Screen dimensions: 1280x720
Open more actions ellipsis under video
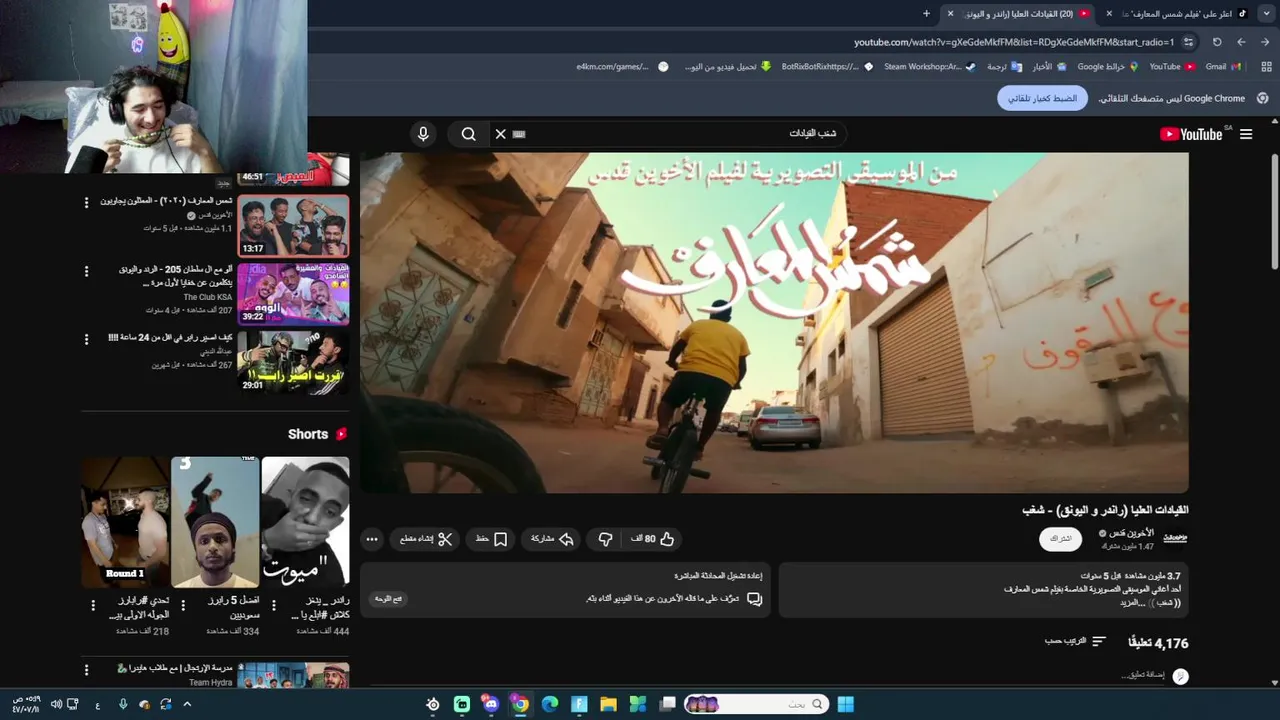[x=372, y=539]
